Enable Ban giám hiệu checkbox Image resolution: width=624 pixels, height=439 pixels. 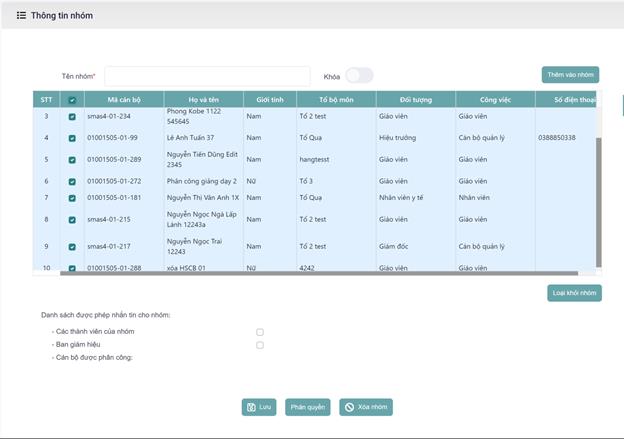(260, 344)
